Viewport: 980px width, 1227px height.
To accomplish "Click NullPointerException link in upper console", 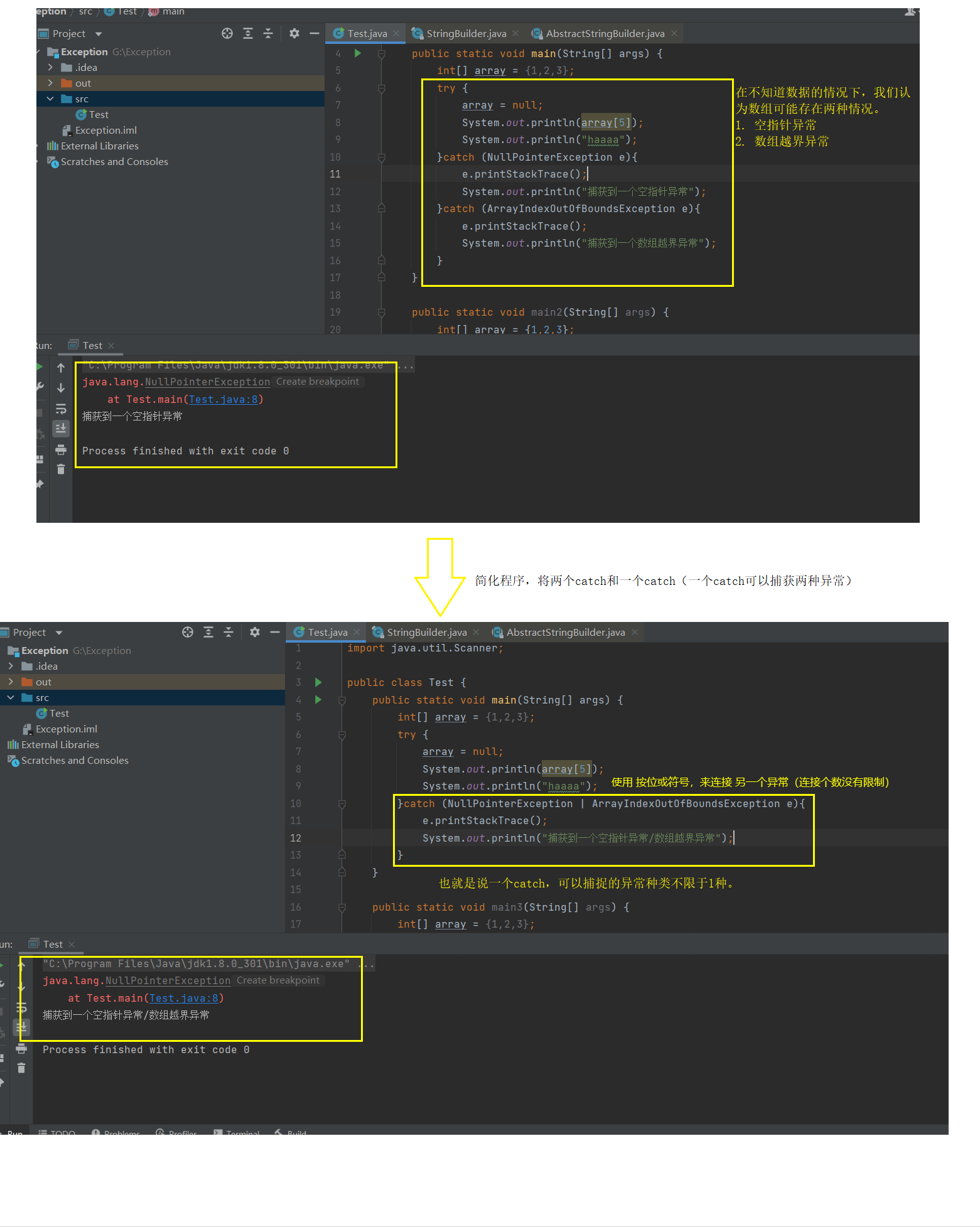I will click(207, 382).
